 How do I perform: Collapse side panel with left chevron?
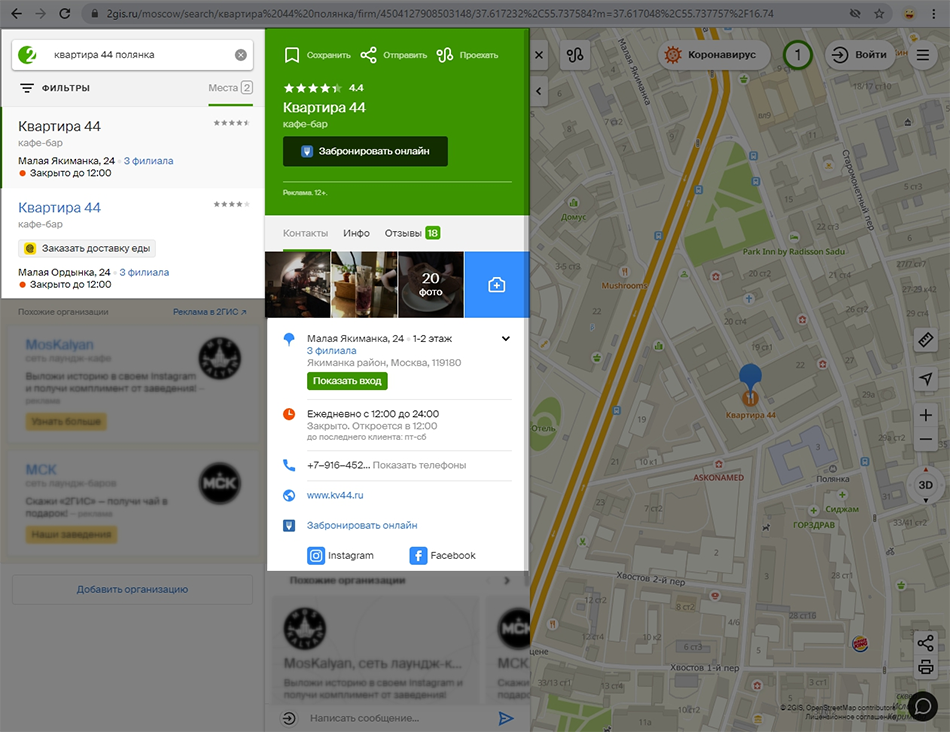click(x=539, y=92)
